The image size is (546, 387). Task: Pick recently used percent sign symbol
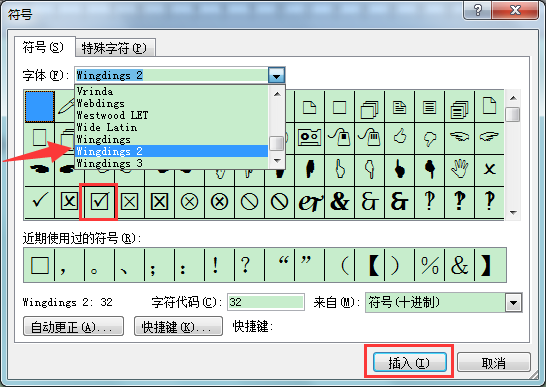429,265
